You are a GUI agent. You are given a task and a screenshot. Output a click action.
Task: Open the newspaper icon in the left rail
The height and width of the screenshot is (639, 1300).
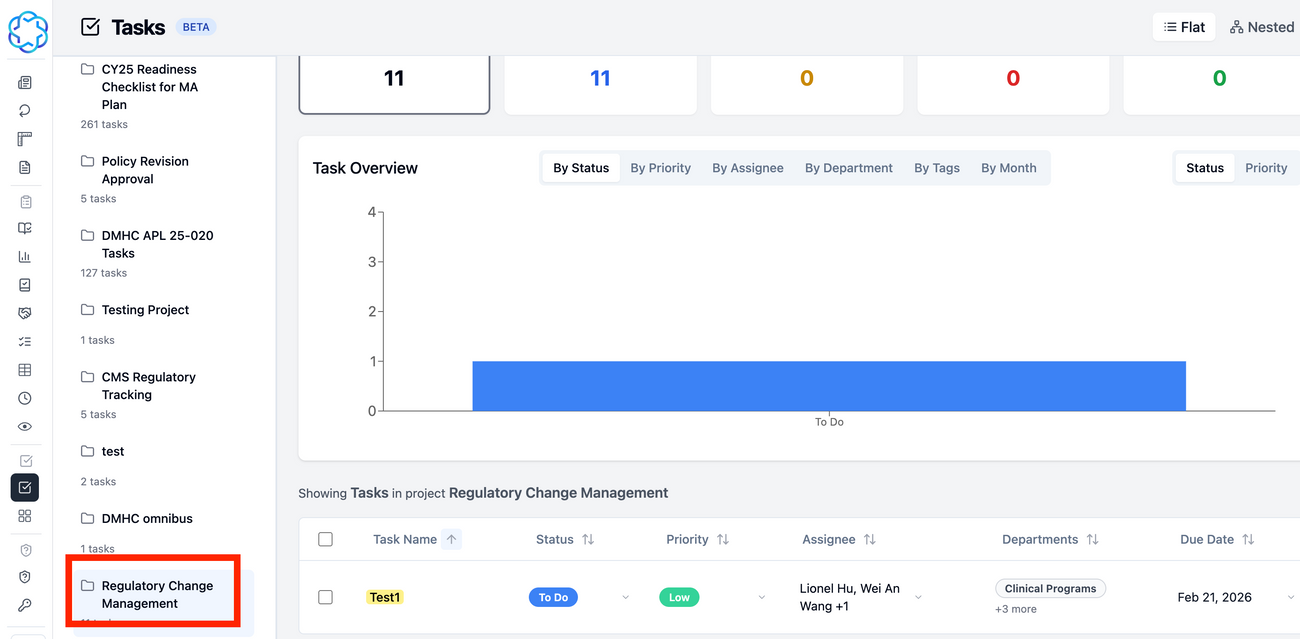coord(25,82)
